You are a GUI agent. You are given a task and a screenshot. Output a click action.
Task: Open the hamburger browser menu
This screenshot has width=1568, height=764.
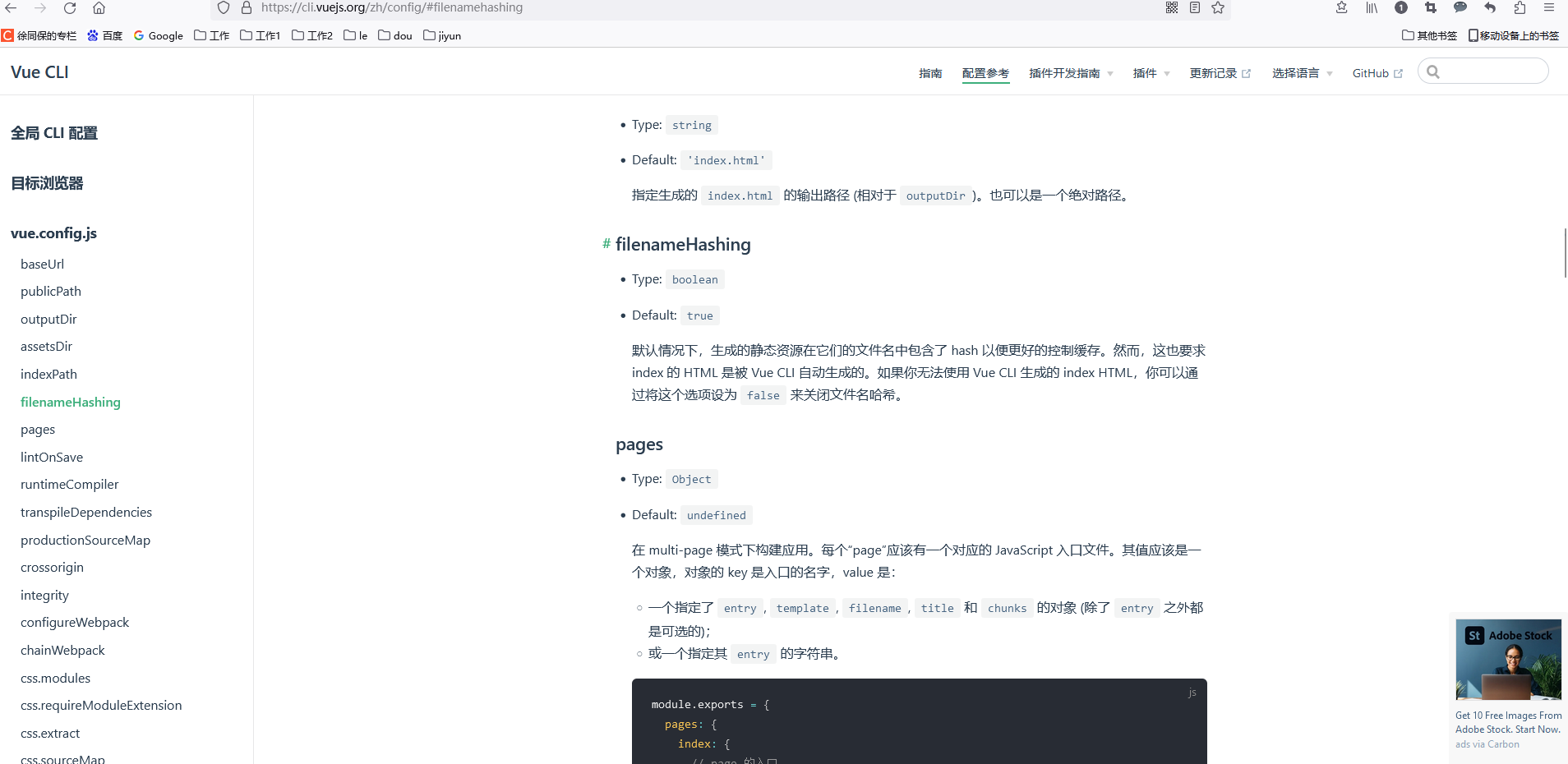click(x=1550, y=8)
